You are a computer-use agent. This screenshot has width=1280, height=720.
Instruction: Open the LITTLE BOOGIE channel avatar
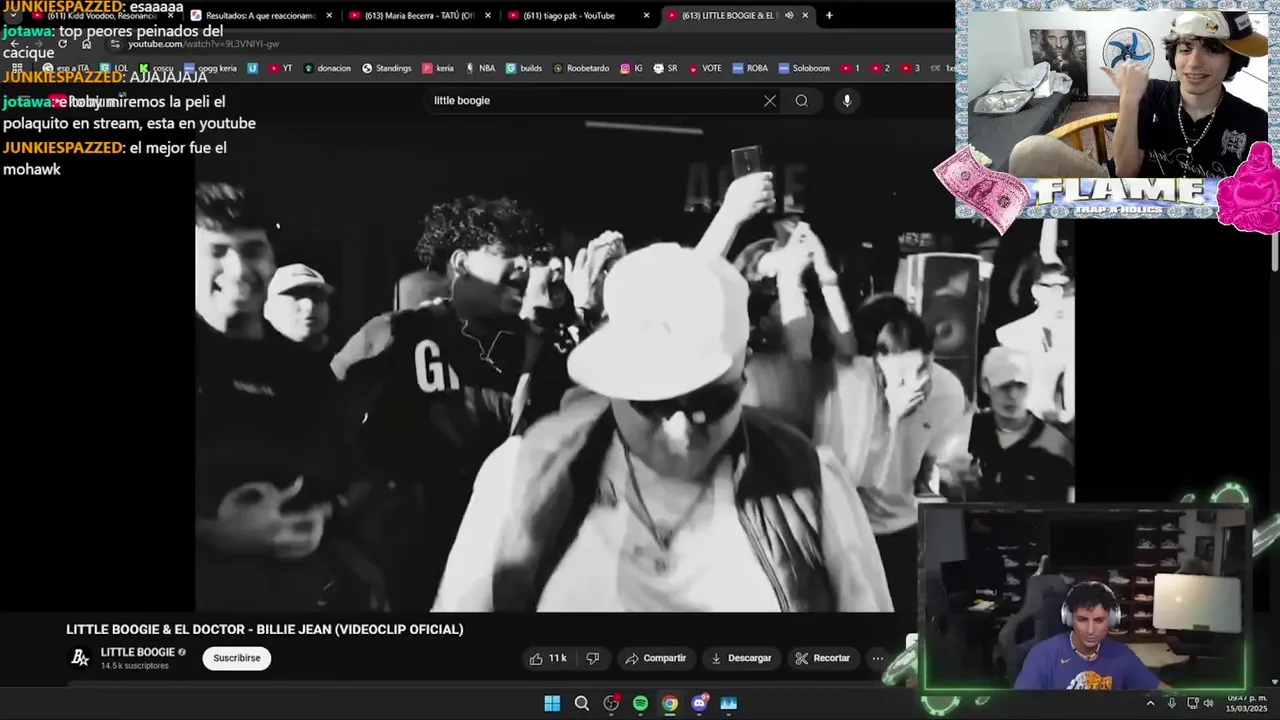80,658
